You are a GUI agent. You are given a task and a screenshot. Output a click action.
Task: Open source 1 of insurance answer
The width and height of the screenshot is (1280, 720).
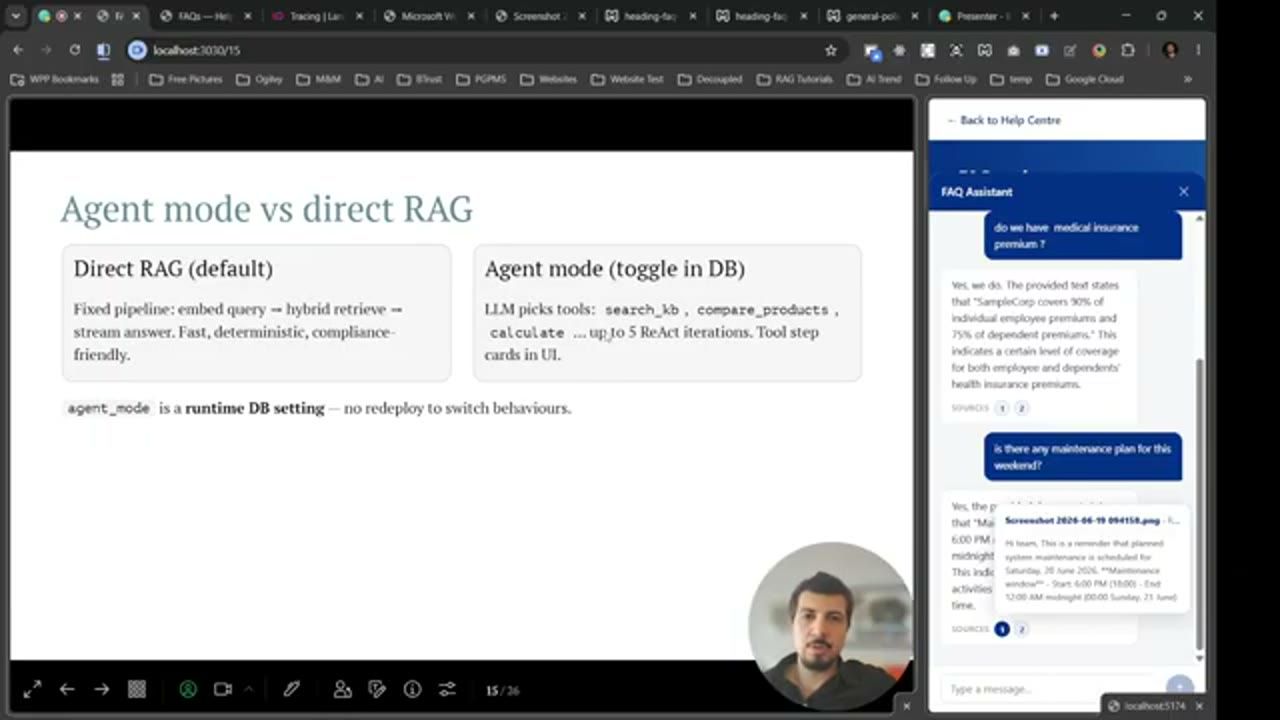[x=1002, y=408]
